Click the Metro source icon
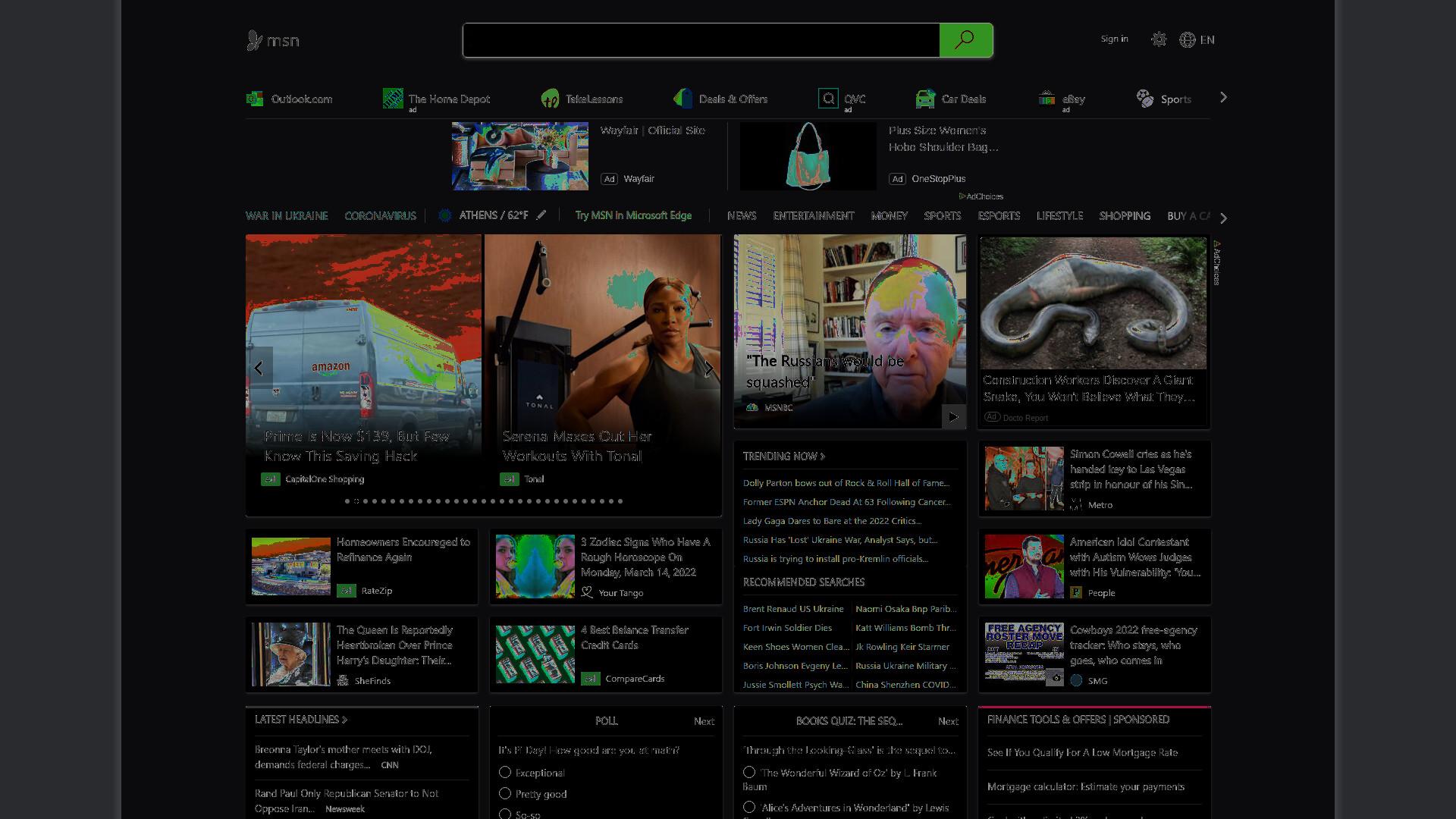This screenshot has height=819, width=1456. point(1076,504)
